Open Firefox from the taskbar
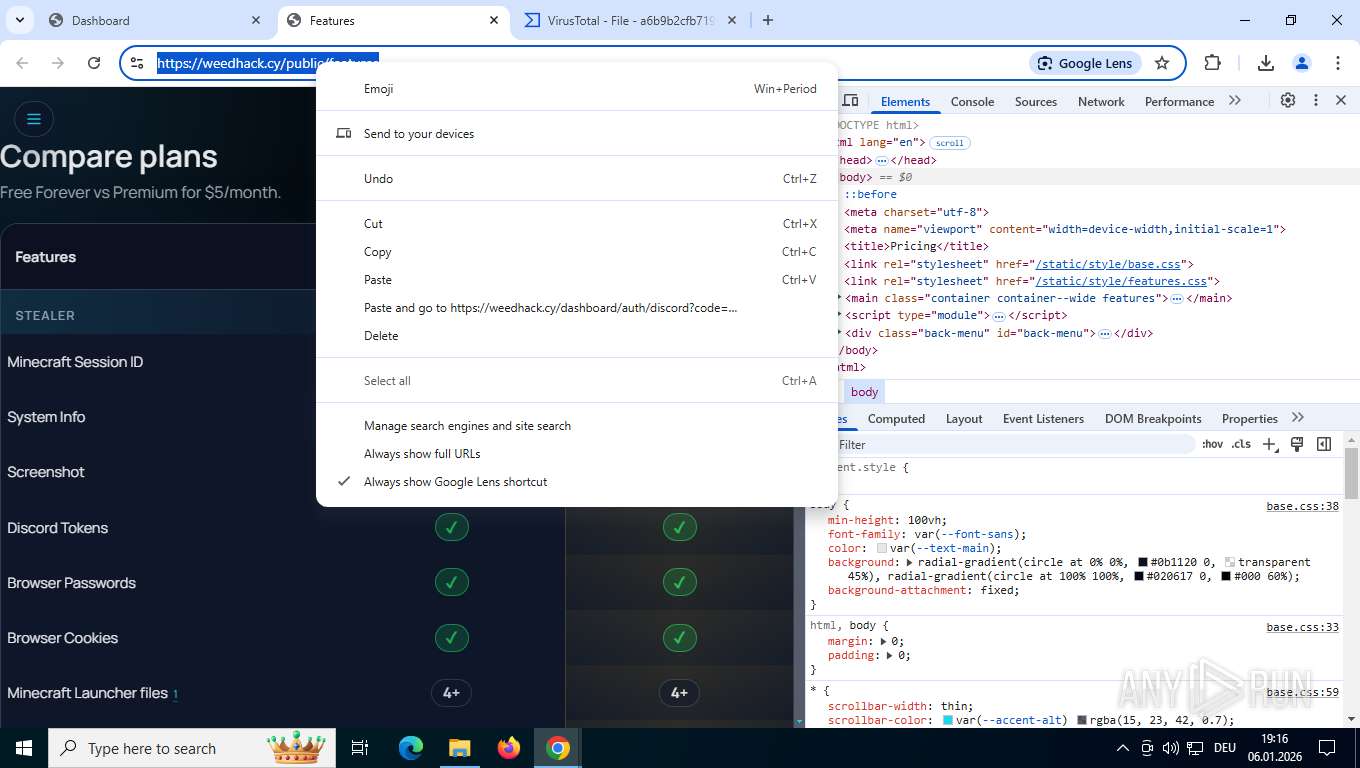The image size is (1360, 768). (509, 748)
